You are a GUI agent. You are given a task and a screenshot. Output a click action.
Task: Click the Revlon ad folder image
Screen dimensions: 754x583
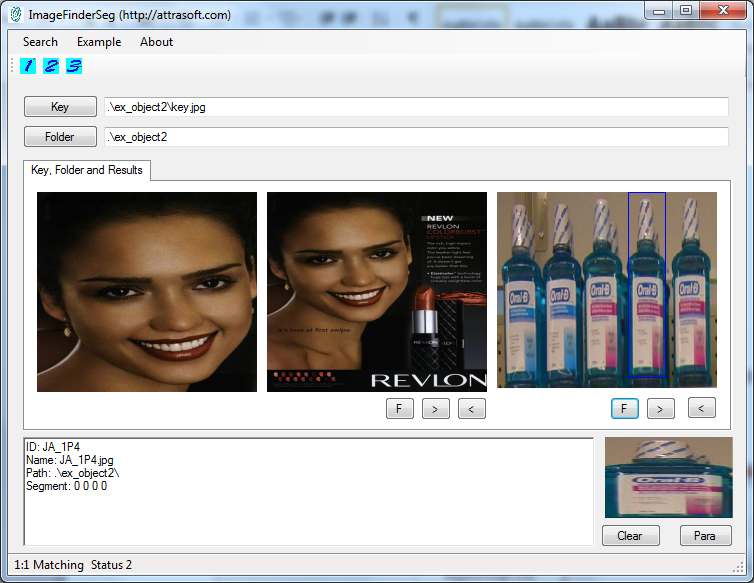377,292
